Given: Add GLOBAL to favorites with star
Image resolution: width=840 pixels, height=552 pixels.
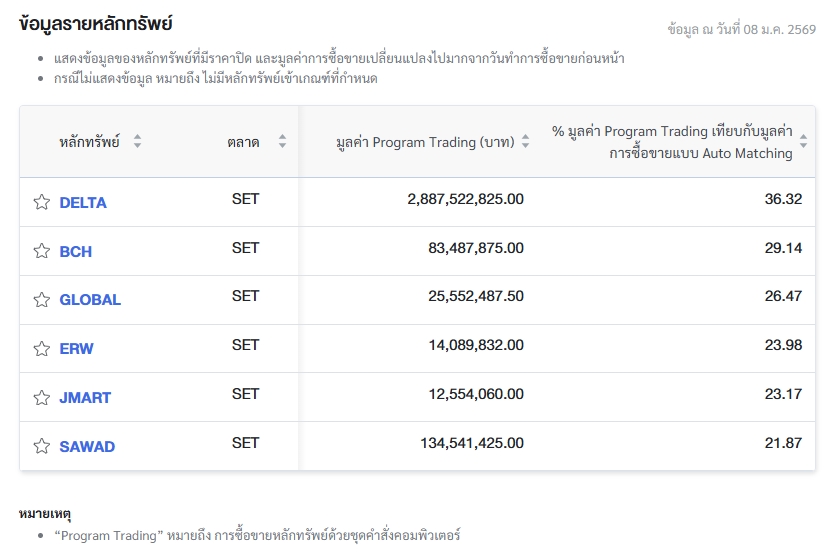Looking at the screenshot, I should (x=41, y=300).
